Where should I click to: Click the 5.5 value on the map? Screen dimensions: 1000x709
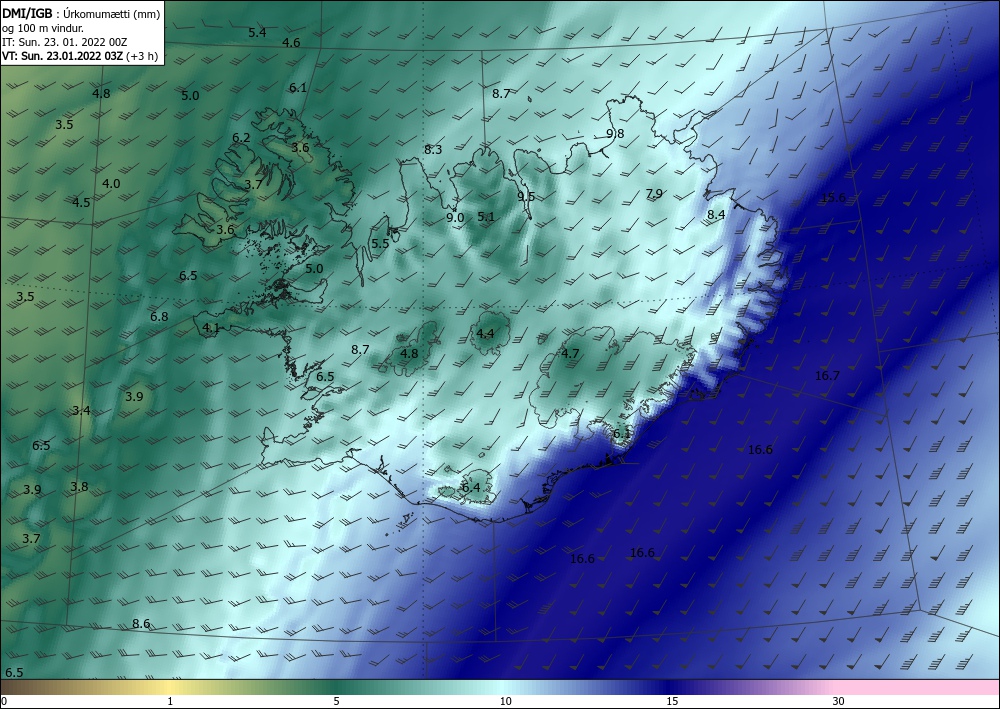(380, 244)
